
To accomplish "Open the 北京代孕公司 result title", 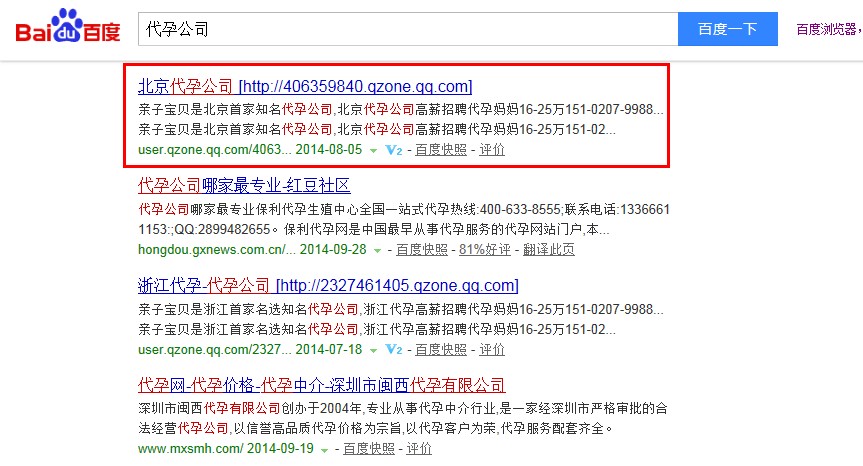I will pyautogui.click(x=305, y=86).
